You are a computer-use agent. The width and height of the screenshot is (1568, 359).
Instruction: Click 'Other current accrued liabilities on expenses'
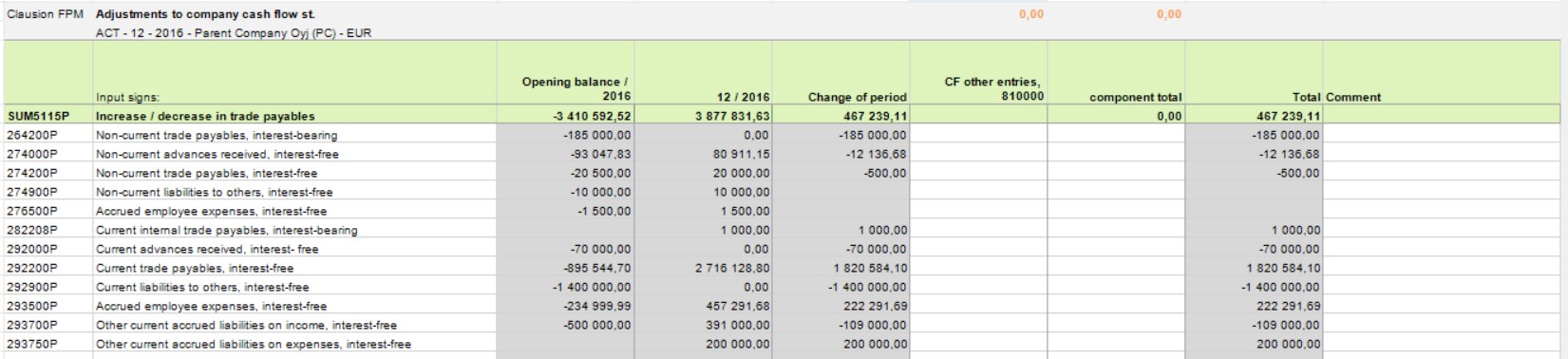click(x=254, y=344)
